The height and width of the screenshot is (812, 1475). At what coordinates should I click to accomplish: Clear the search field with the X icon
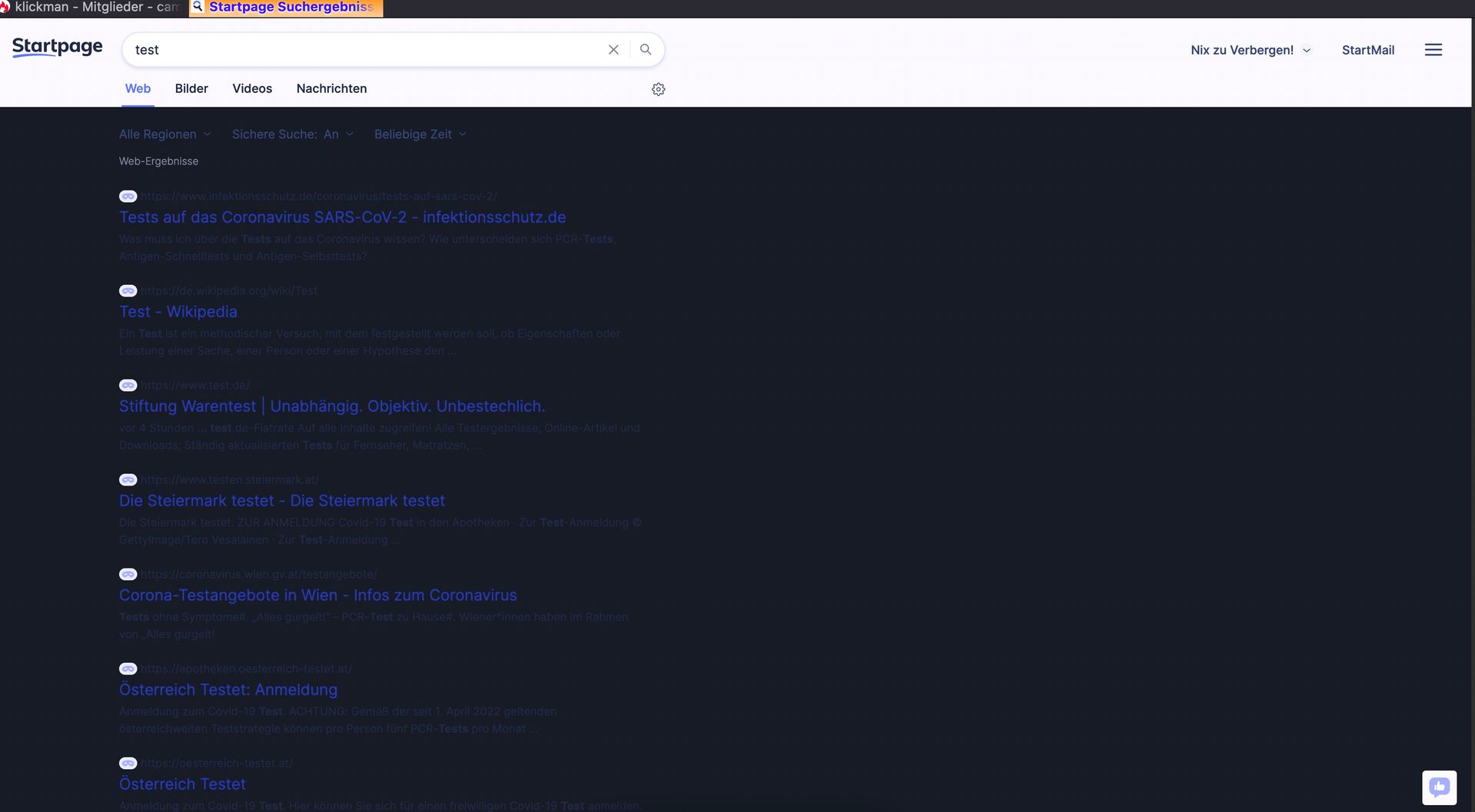pos(613,50)
